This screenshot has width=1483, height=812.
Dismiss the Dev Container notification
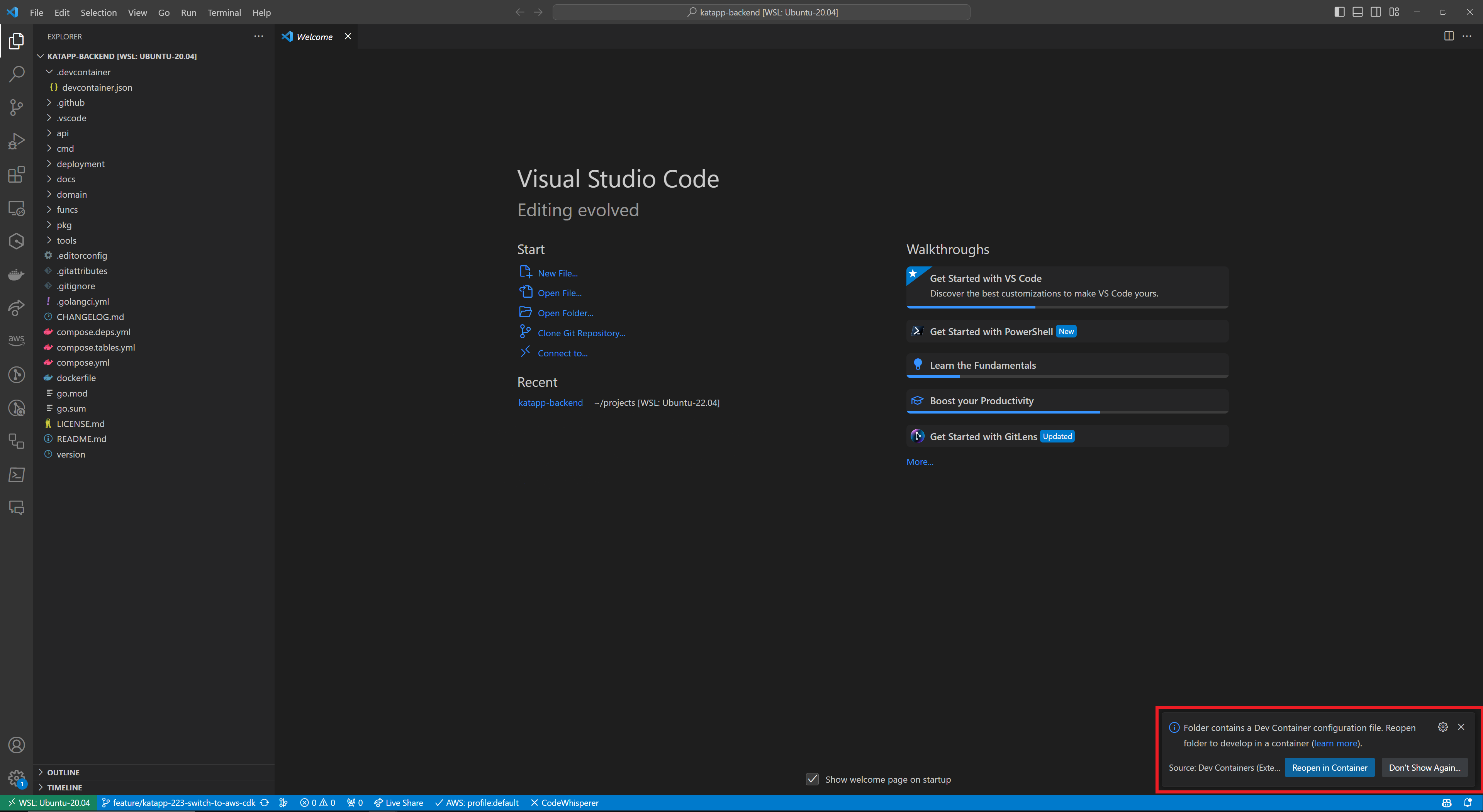[1461, 727]
